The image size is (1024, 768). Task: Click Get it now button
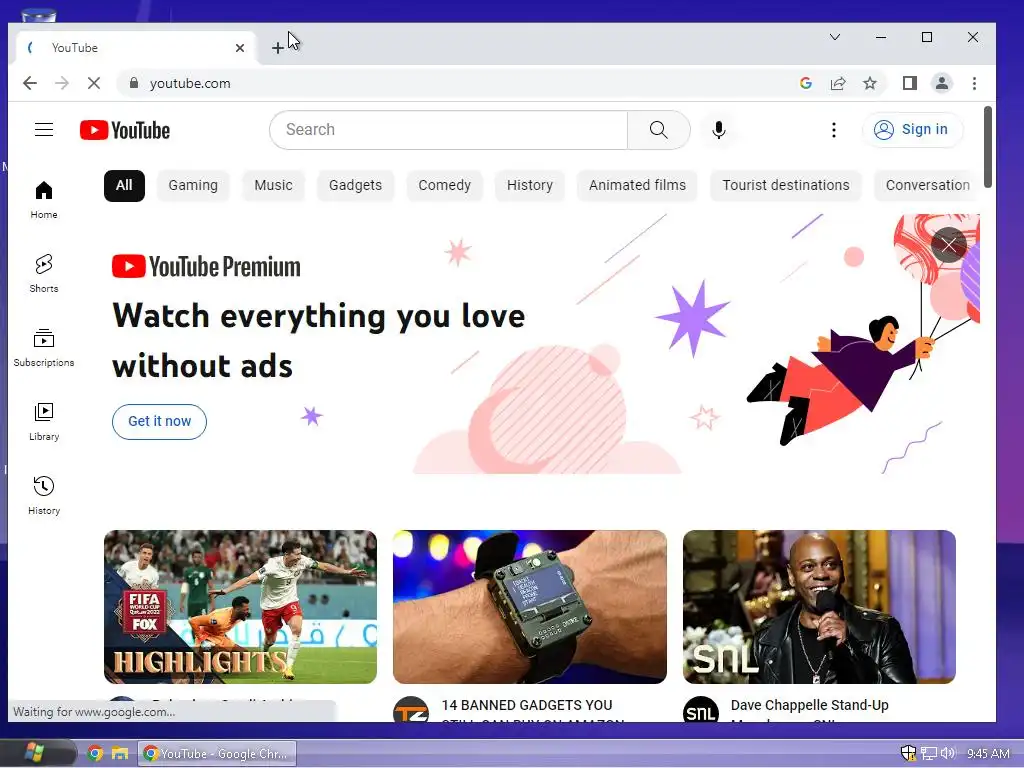(159, 422)
